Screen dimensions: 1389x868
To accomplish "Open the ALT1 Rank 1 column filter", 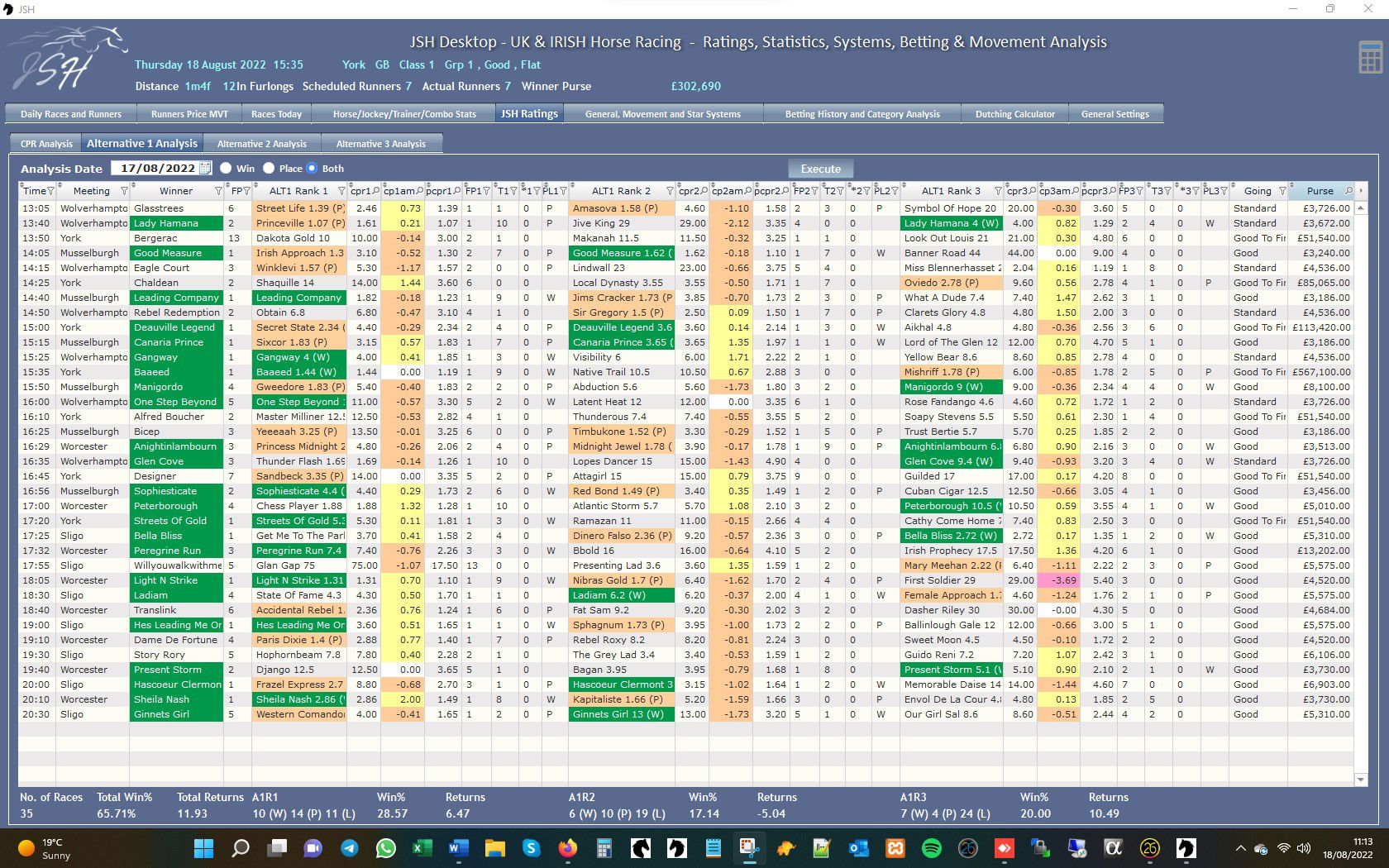I will pos(341,191).
